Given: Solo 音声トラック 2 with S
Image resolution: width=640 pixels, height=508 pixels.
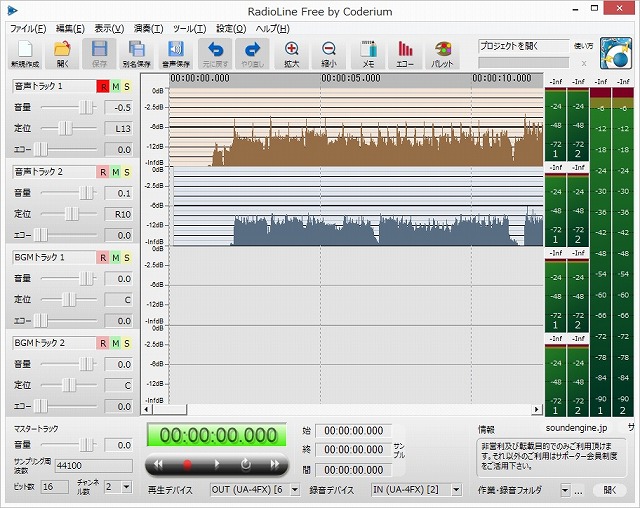Looking at the screenshot, I should point(127,172).
